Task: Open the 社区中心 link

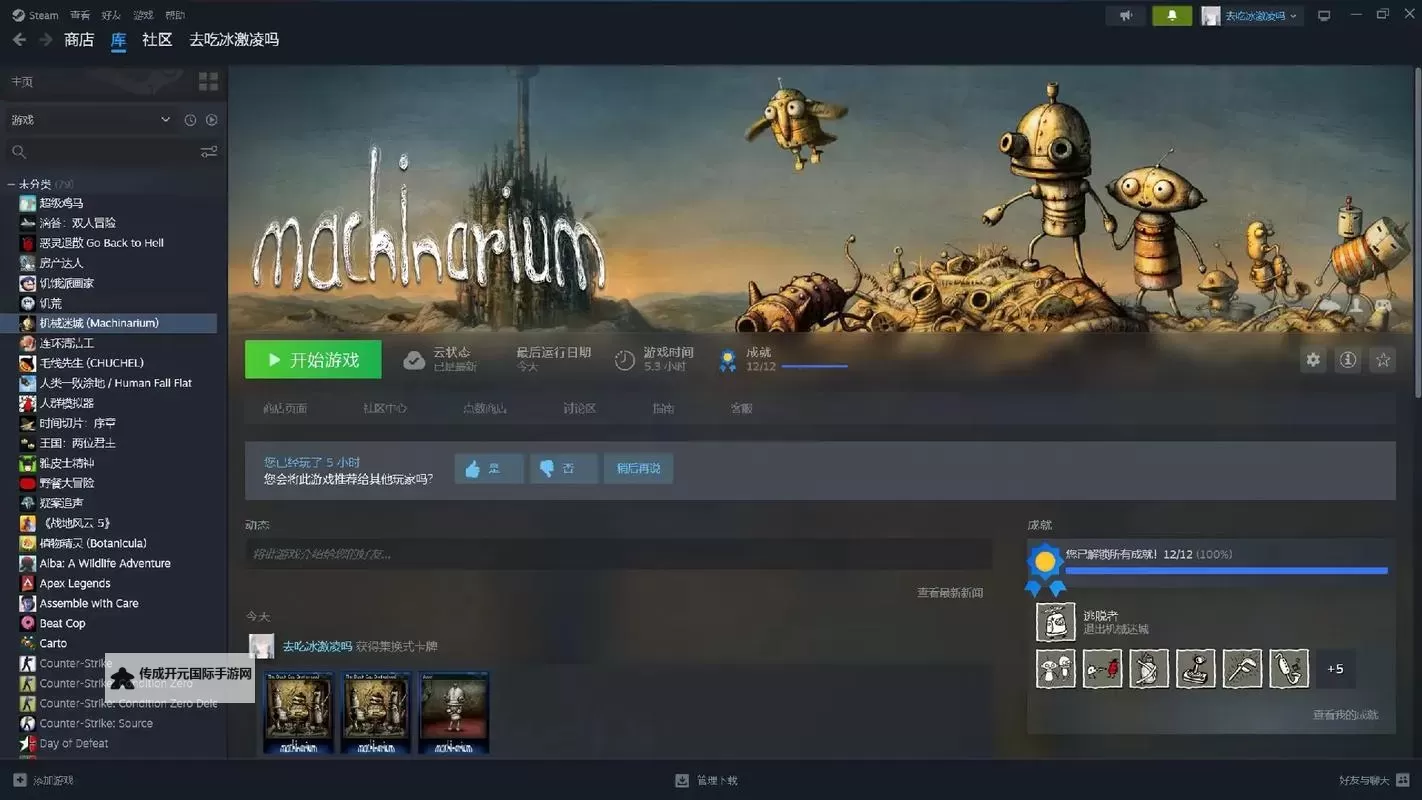Action: pos(385,409)
